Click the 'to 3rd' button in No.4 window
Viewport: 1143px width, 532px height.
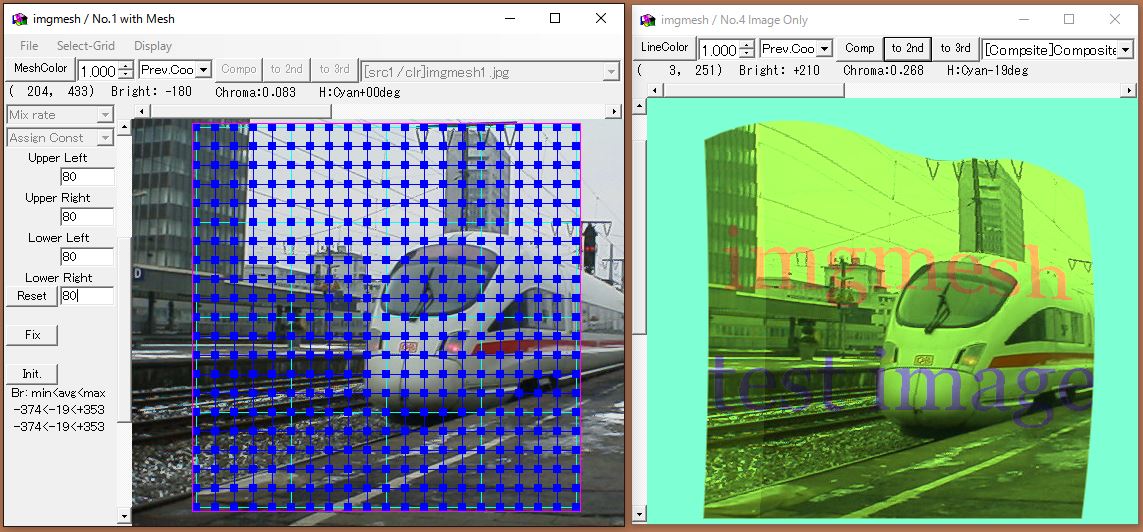tap(955, 48)
